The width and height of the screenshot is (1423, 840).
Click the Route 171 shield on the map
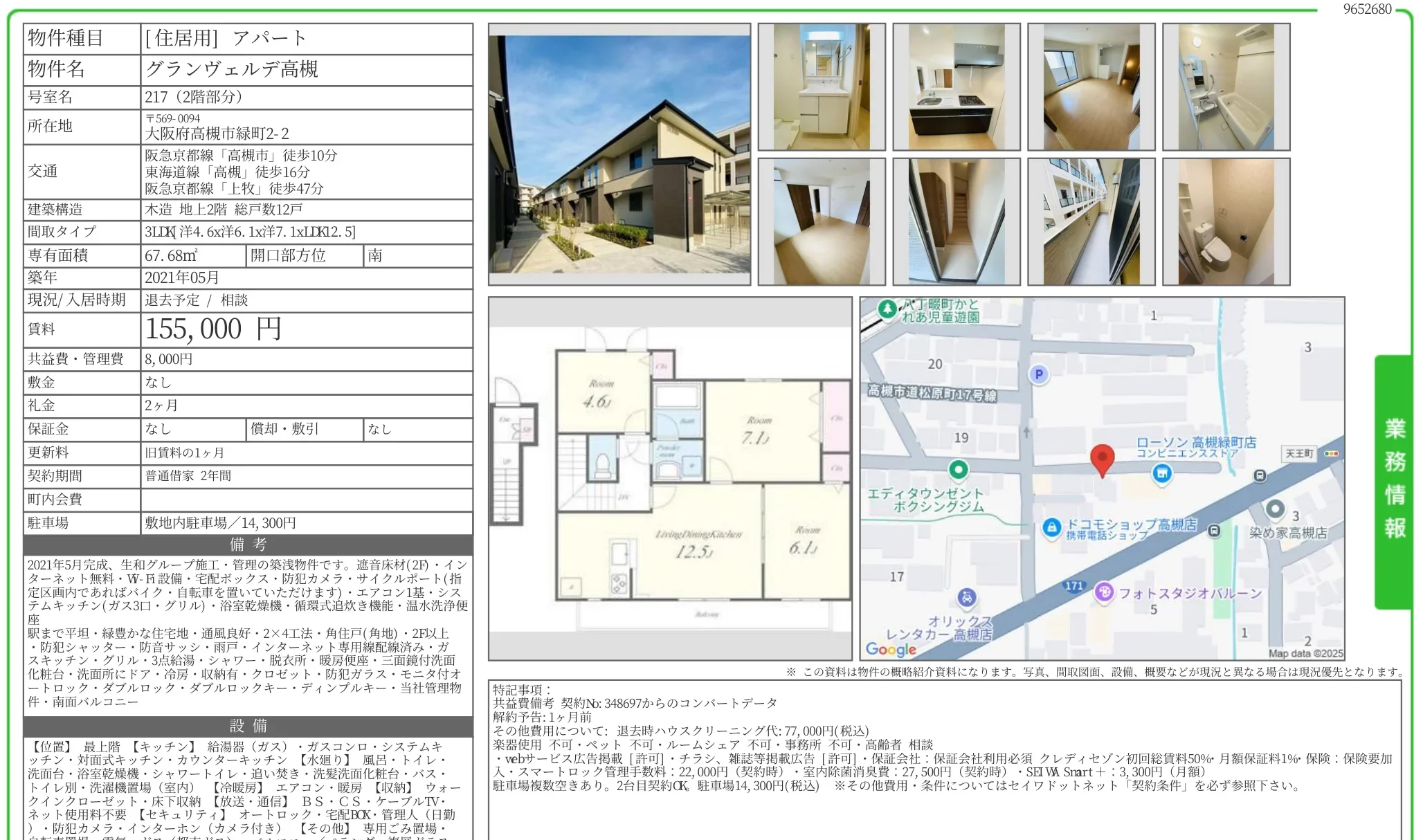click(1073, 586)
